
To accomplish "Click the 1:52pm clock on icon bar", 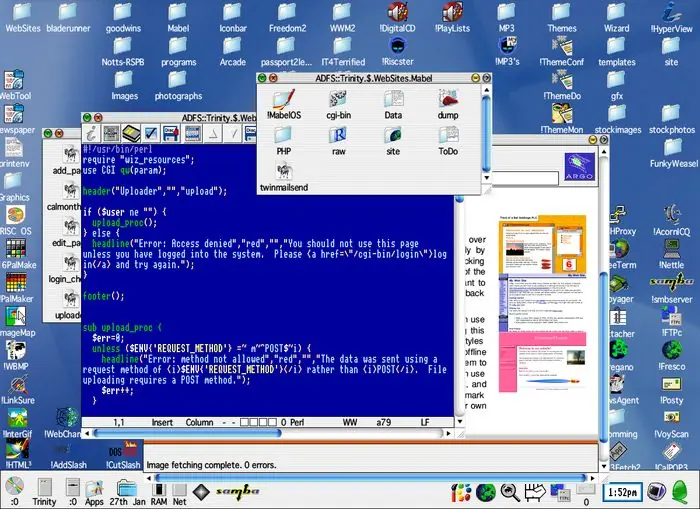I will pyautogui.click(x=622, y=492).
